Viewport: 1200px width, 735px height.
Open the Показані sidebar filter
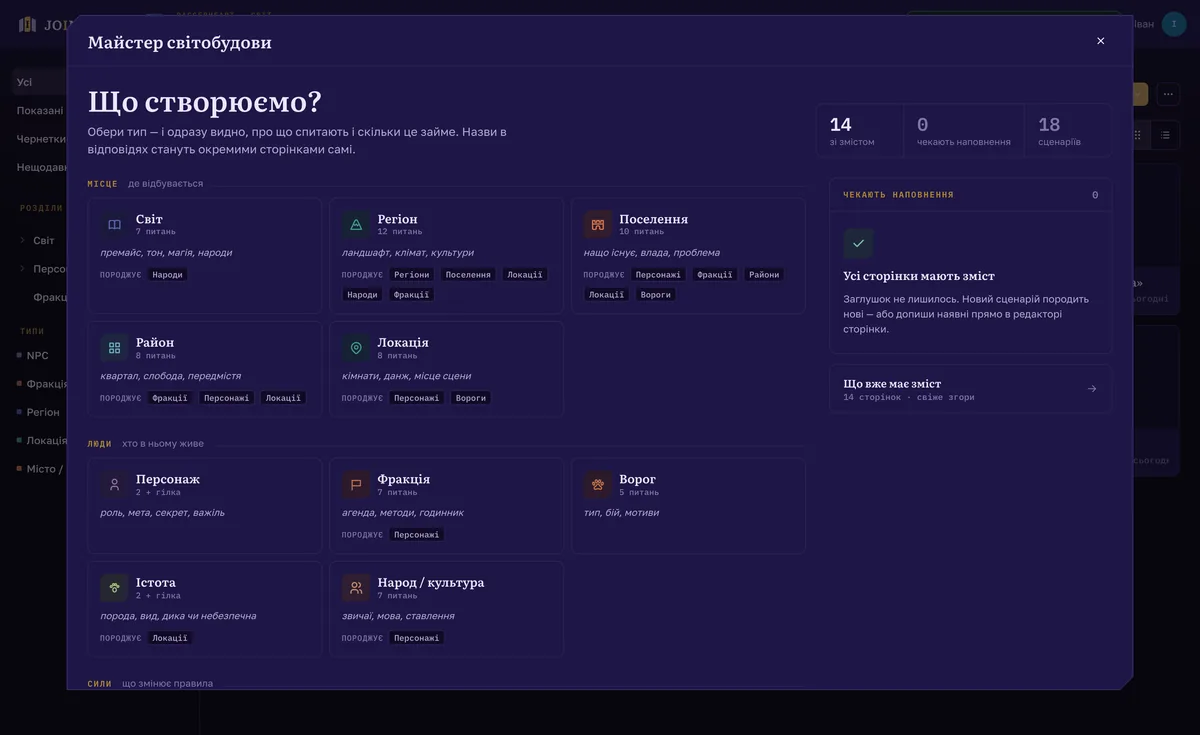click(x=39, y=110)
